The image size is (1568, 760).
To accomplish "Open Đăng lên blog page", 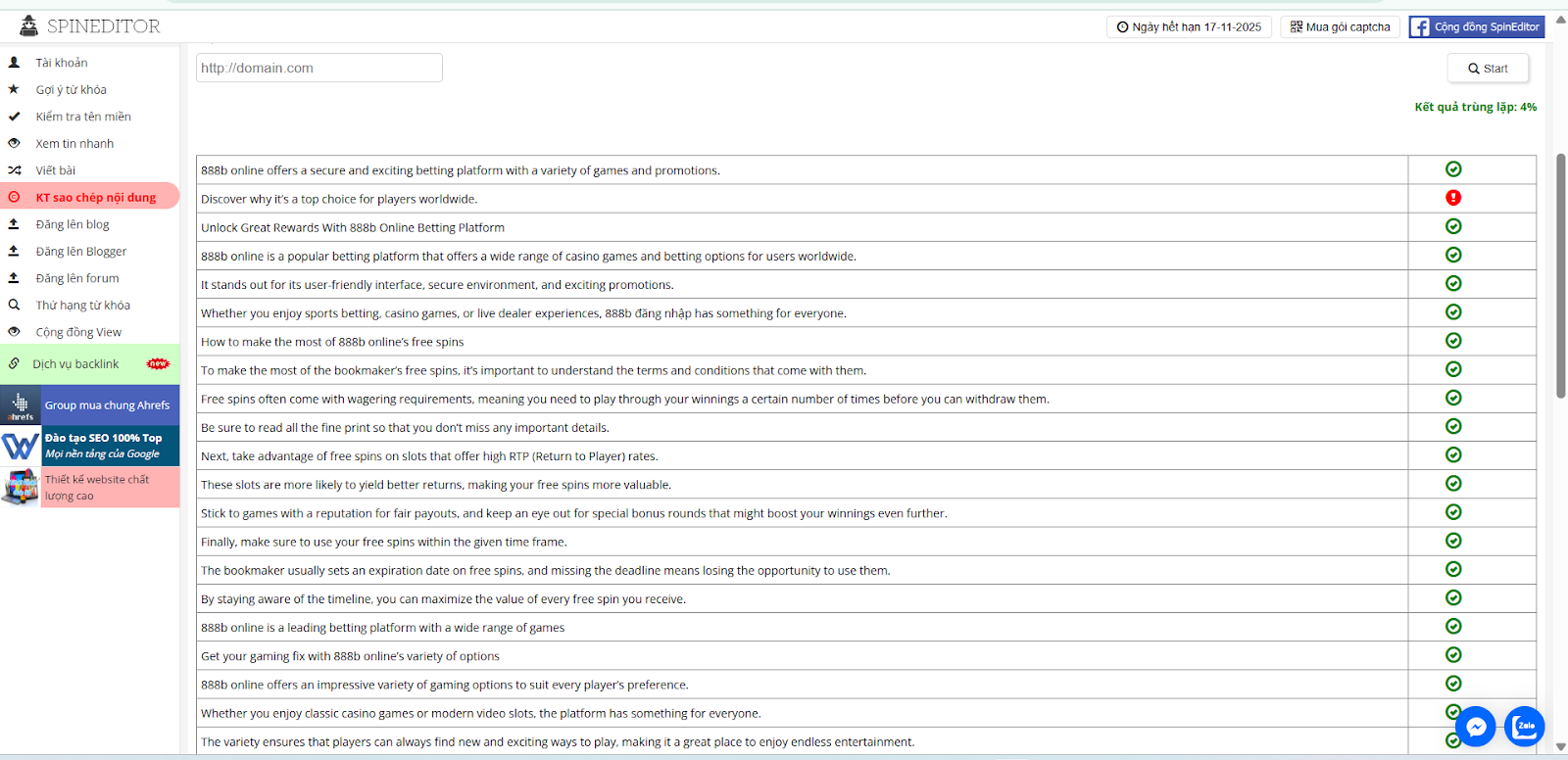I will coord(73,224).
